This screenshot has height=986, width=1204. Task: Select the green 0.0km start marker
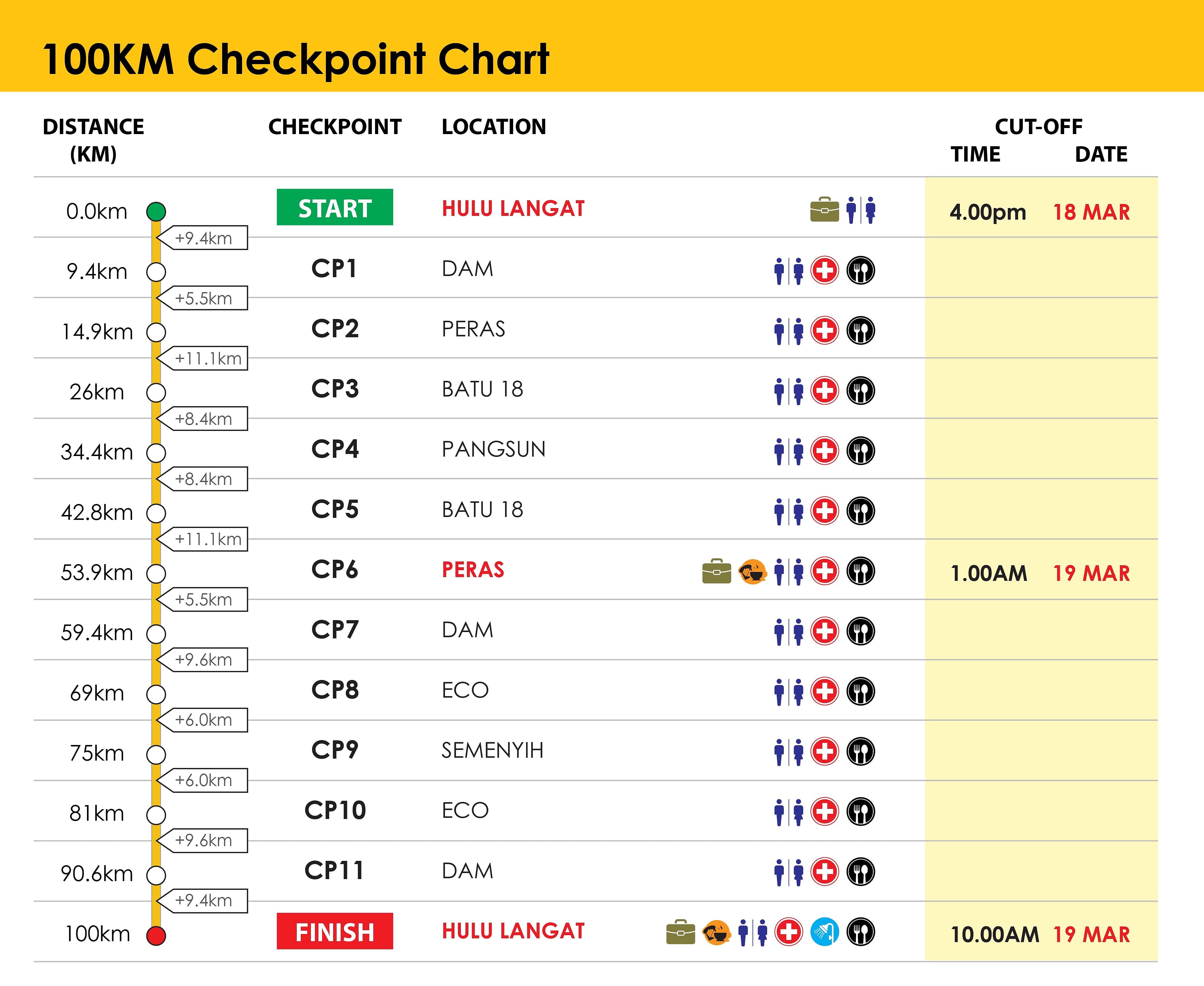(156, 211)
